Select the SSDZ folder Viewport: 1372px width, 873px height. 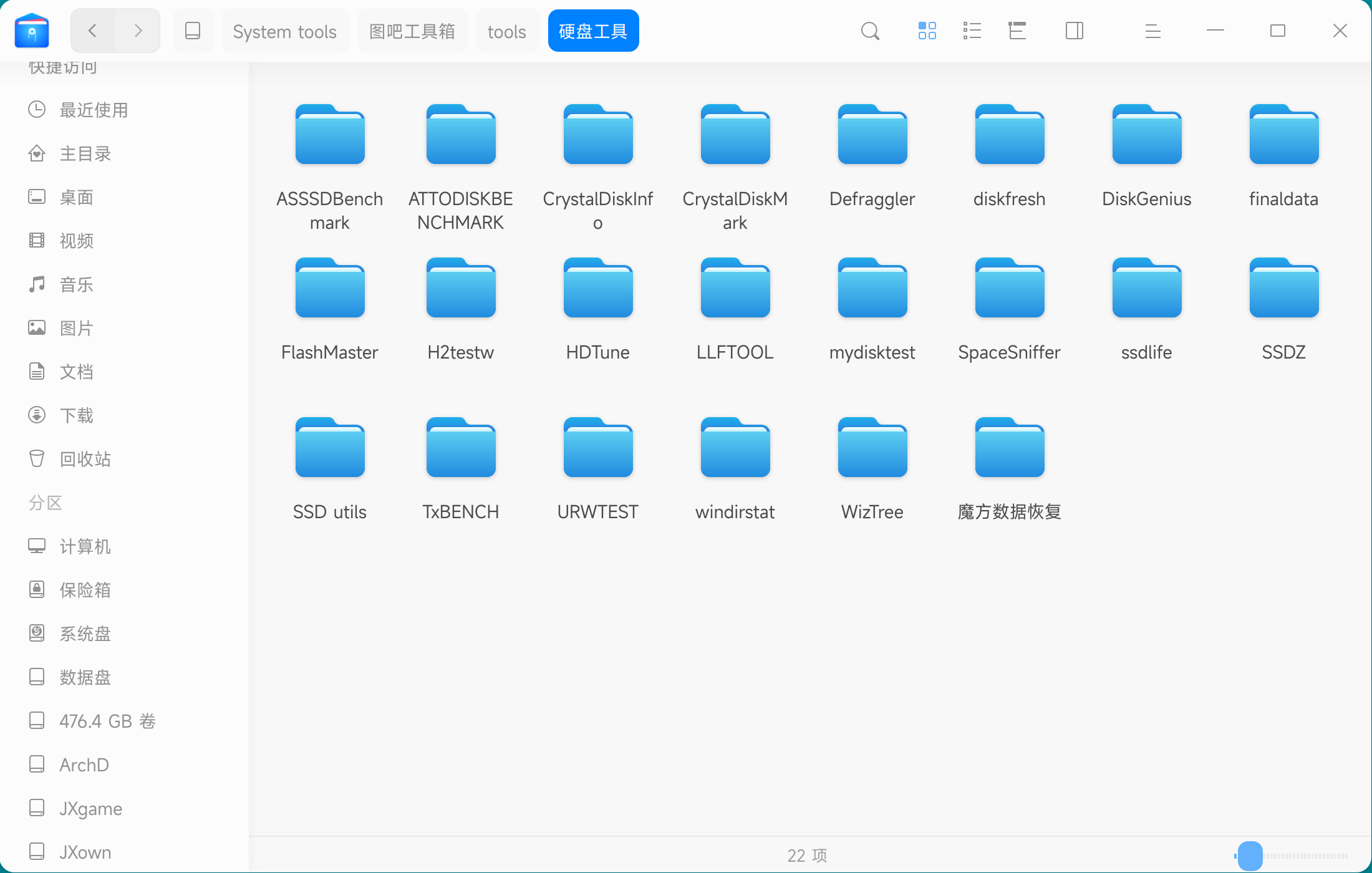click(1284, 309)
